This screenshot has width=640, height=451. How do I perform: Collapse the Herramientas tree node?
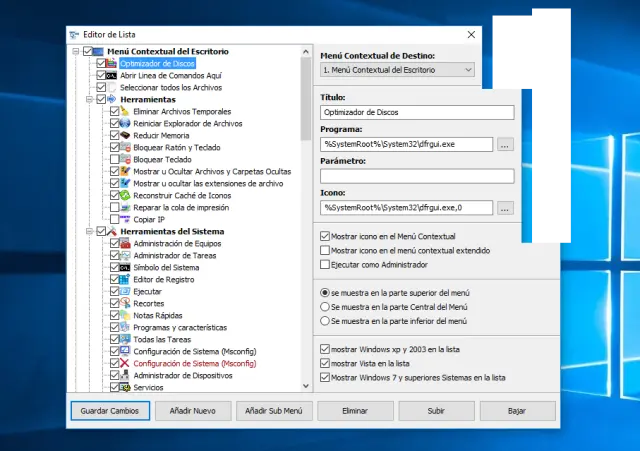89,99
